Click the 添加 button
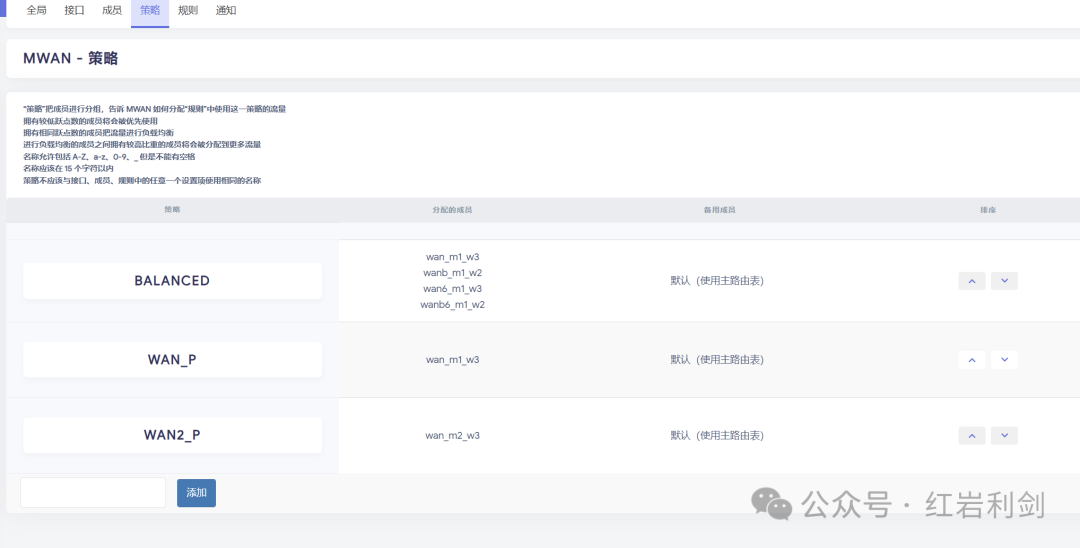This screenshot has height=548, width=1080. [x=196, y=493]
